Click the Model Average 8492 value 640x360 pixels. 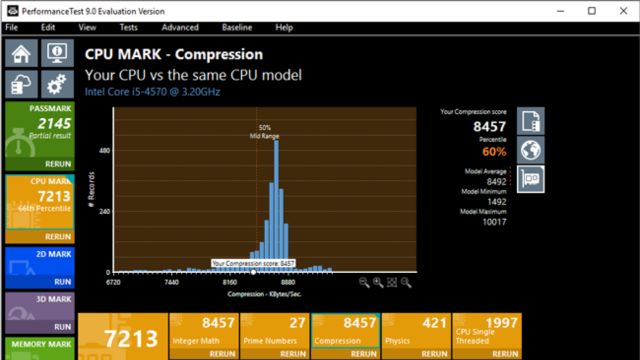(x=496, y=182)
